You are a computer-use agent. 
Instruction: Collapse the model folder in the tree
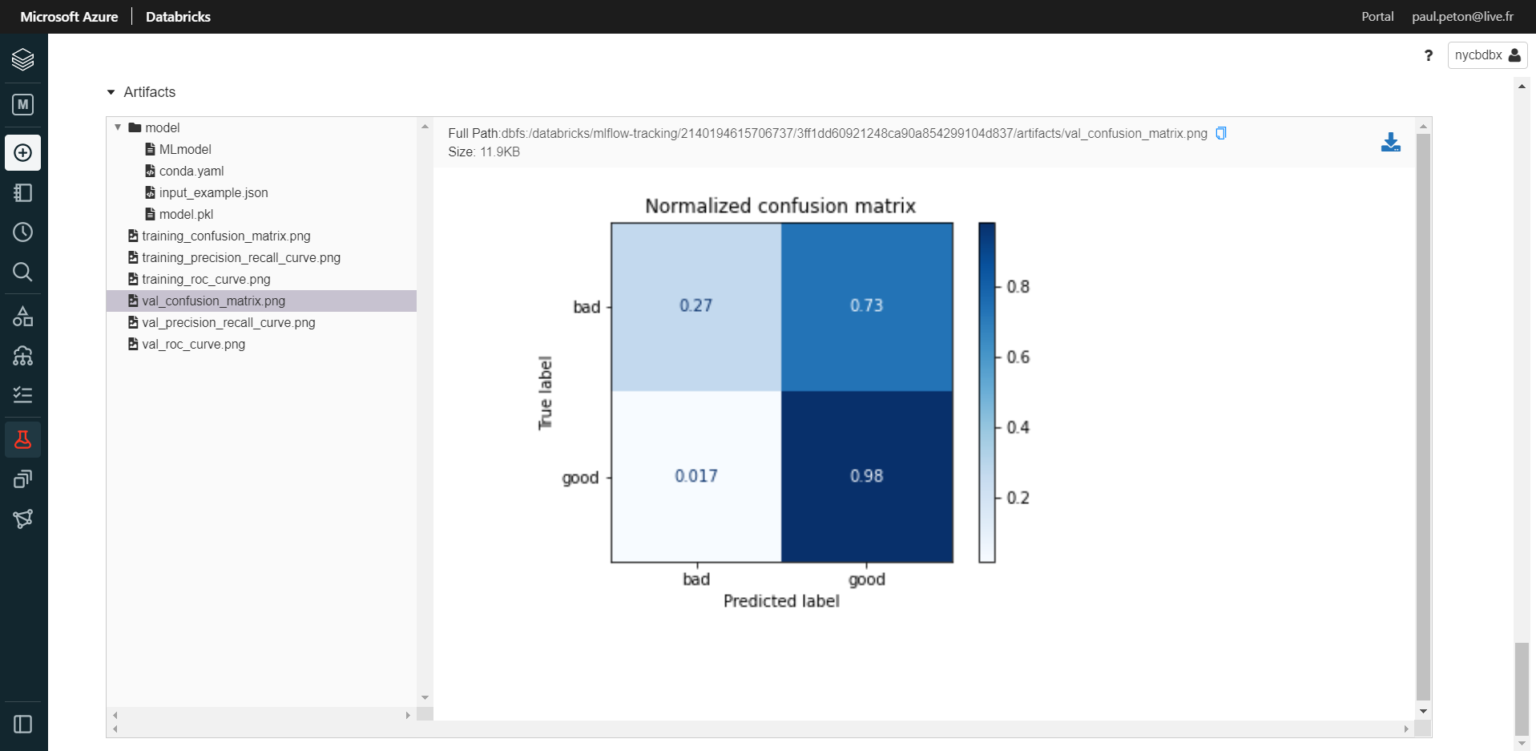pyautogui.click(x=117, y=127)
